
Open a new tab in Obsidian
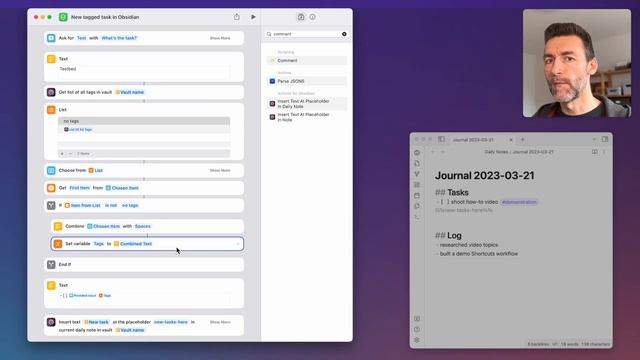tap(522, 139)
